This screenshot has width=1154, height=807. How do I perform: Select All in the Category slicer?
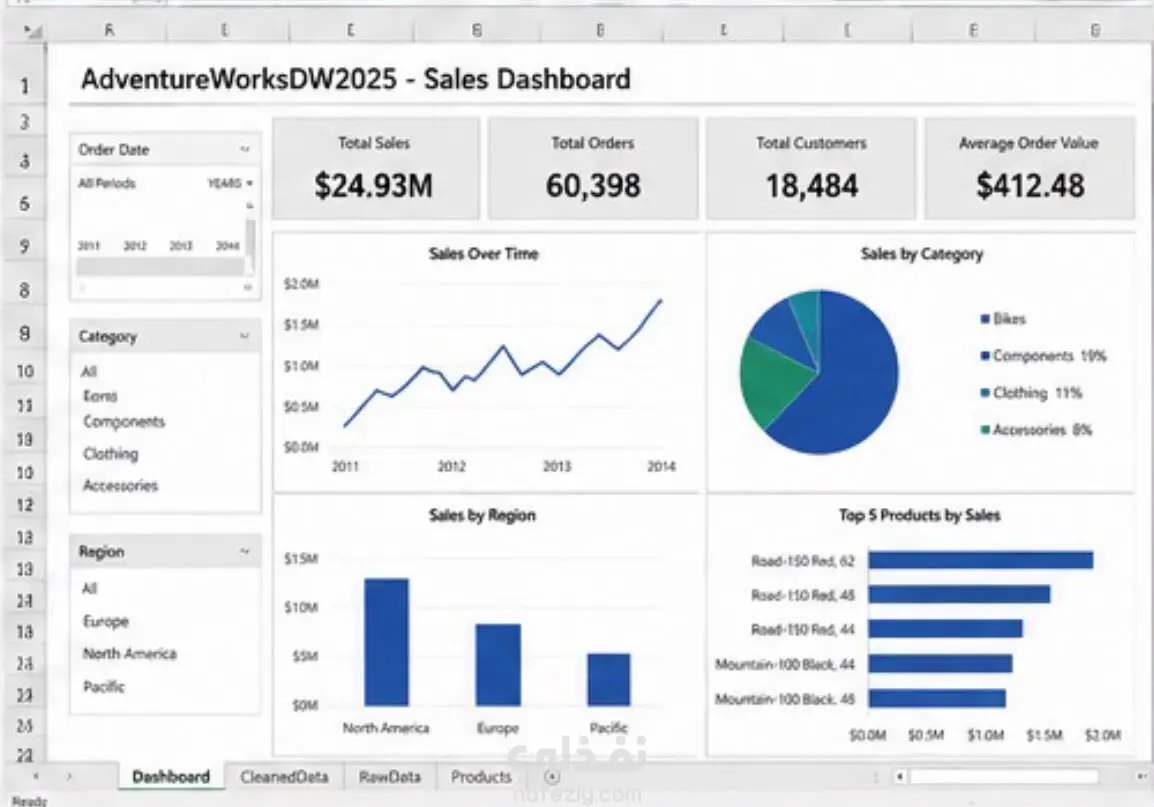point(89,371)
